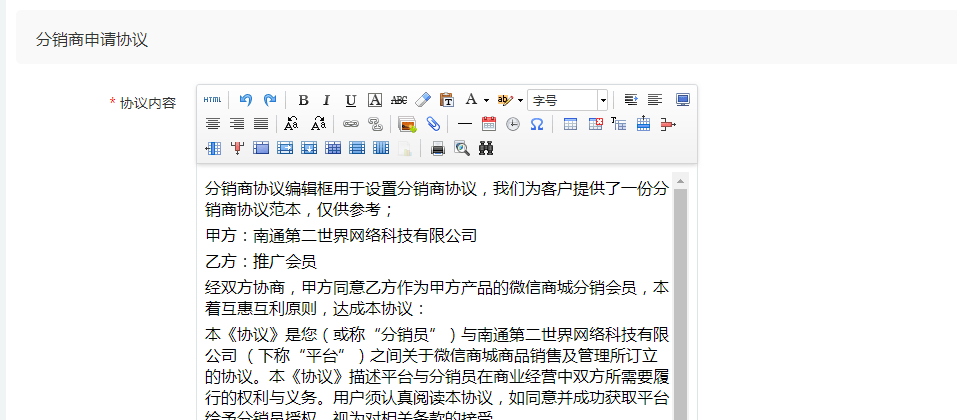Viewport: 957px width, 420px height.
Task: Undo the last edit
Action: (245, 100)
